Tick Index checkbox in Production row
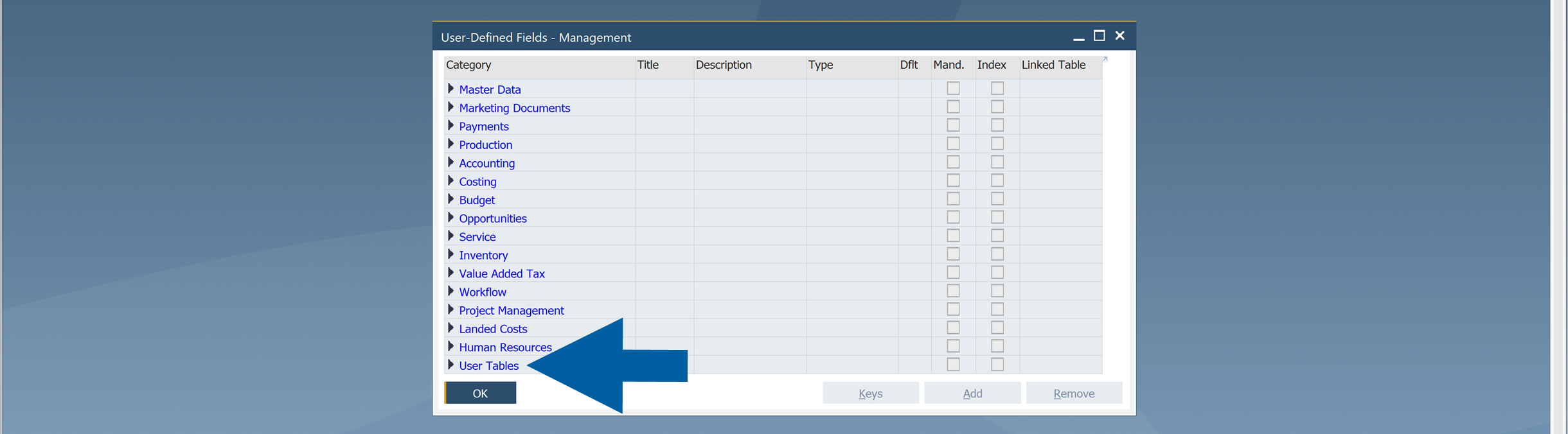 (997, 143)
